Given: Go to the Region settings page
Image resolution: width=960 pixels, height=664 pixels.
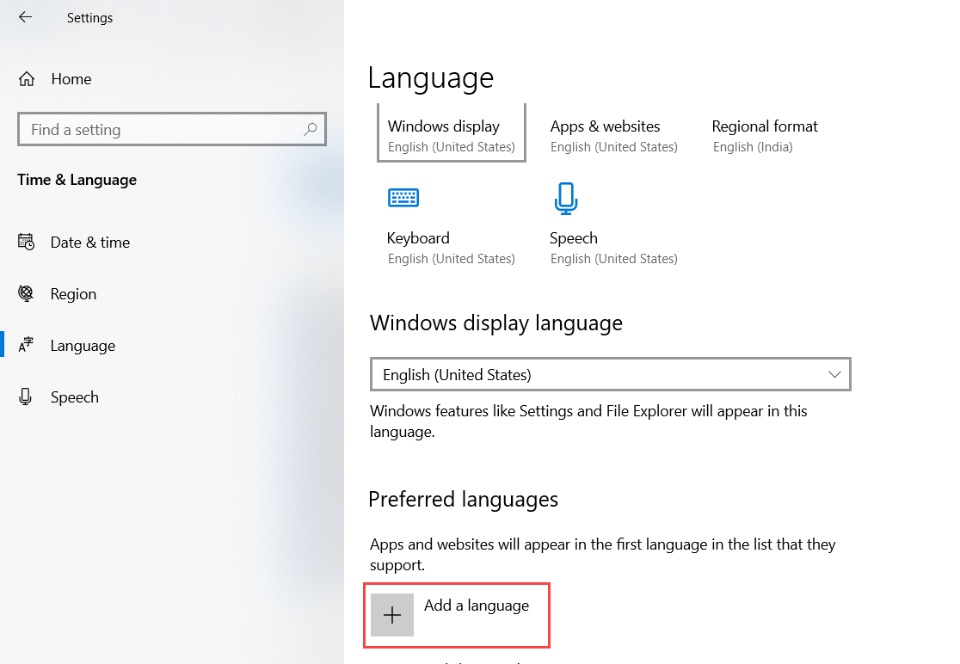Looking at the screenshot, I should tap(73, 294).
